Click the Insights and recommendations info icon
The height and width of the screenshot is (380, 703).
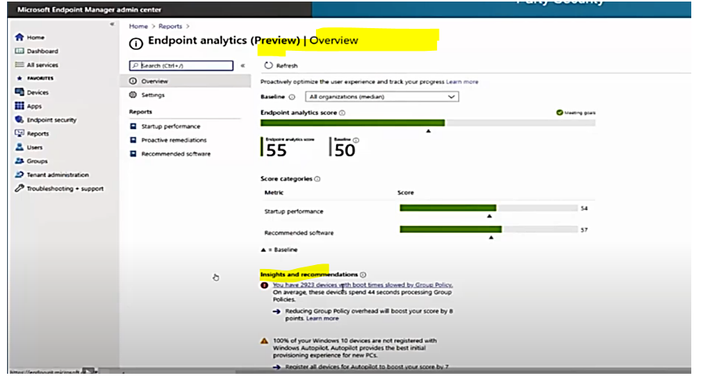click(363, 275)
